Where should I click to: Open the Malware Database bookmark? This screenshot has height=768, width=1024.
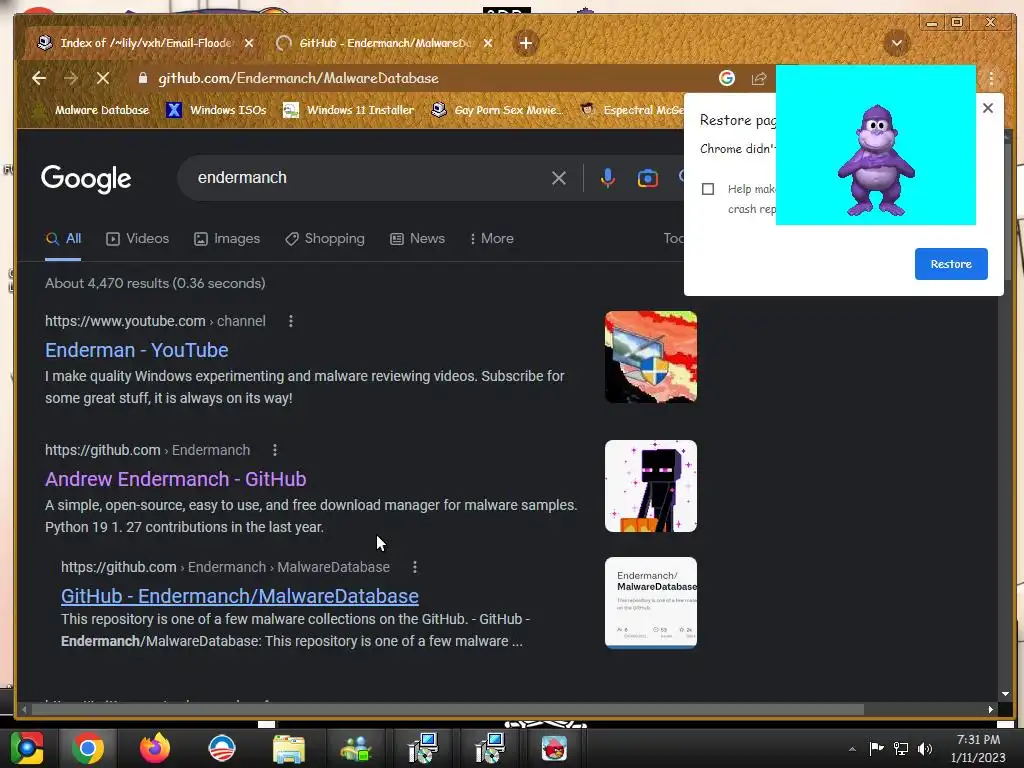tap(91, 110)
